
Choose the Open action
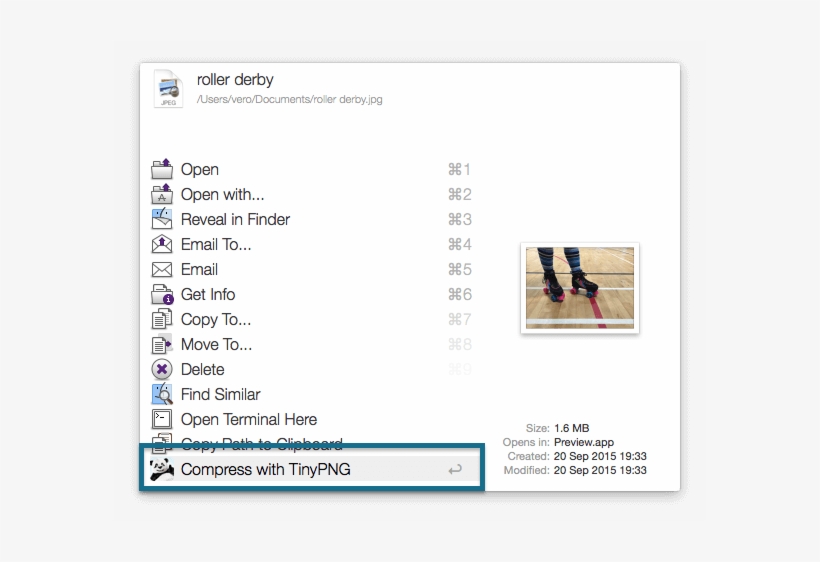312,169
